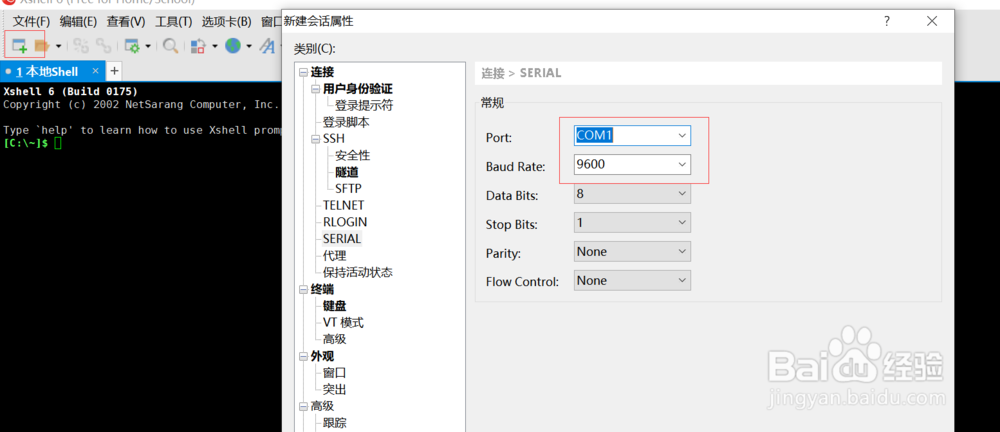The width and height of the screenshot is (1000, 432).
Task: Select 隧道 under SSH
Action: pyautogui.click(x=346, y=172)
